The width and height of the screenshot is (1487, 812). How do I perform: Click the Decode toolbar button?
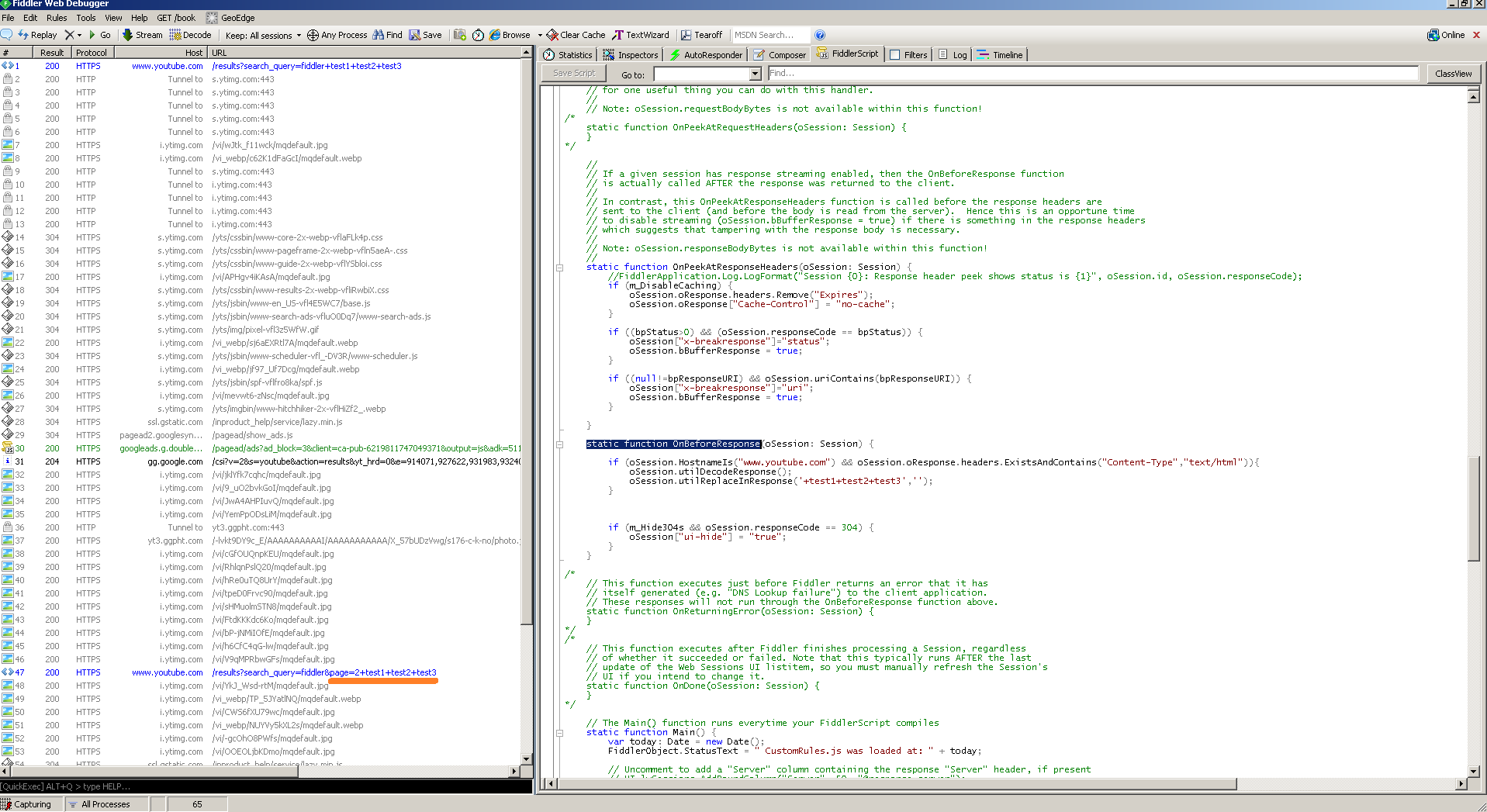click(191, 35)
